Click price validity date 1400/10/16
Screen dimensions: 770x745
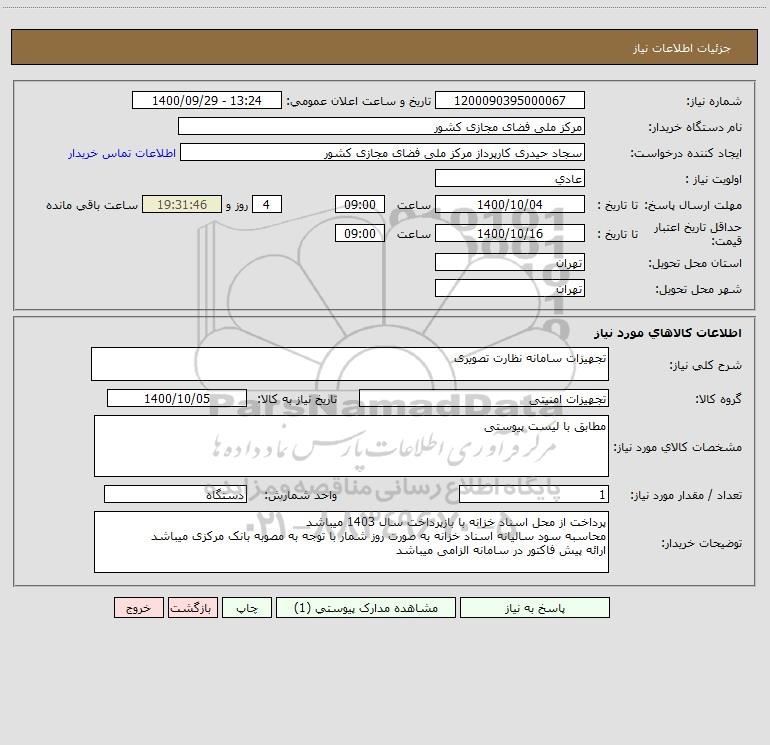point(510,233)
